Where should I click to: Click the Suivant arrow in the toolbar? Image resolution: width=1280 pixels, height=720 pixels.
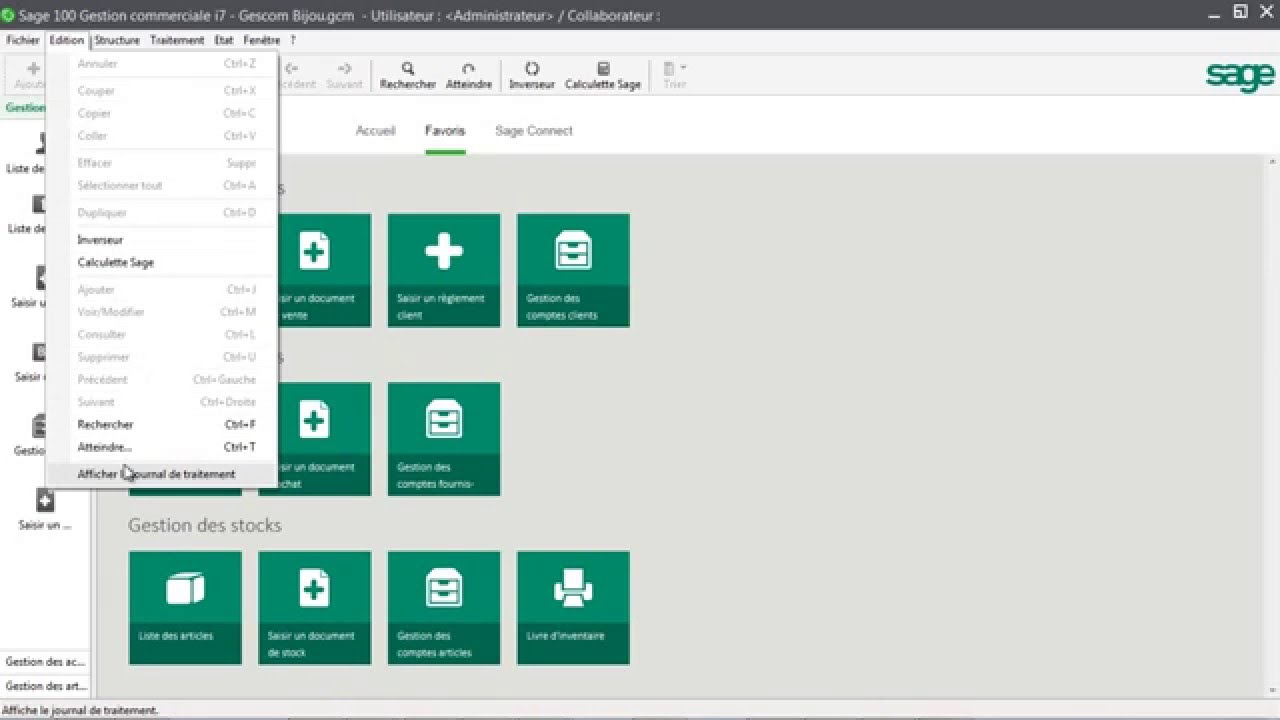pos(344,69)
